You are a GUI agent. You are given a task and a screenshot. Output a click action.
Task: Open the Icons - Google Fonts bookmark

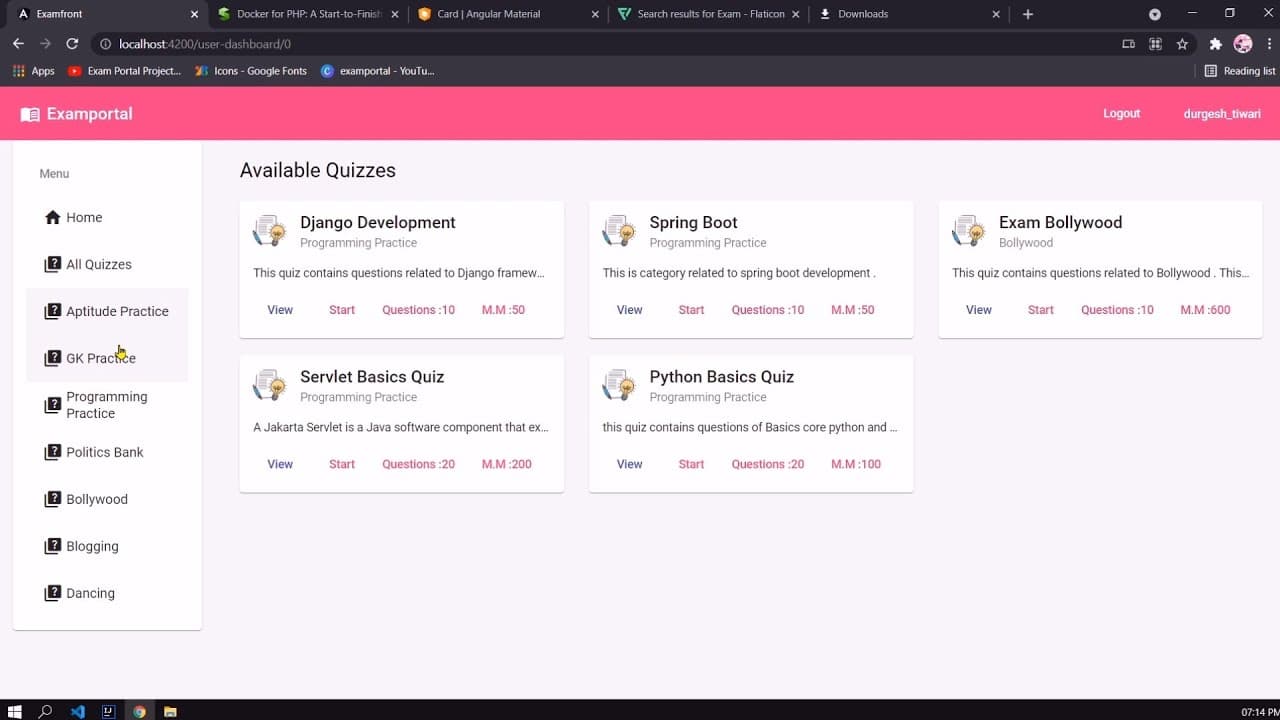pyautogui.click(x=251, y=71)
